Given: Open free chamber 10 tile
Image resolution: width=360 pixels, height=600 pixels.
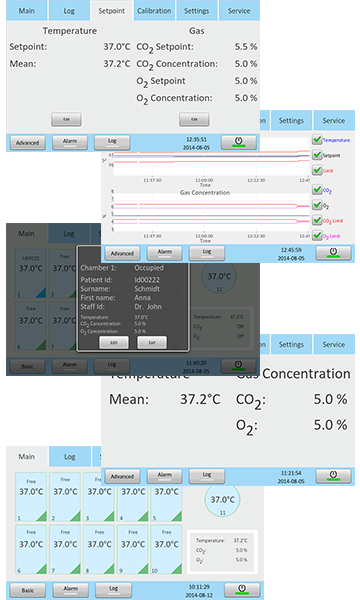Looking at the screenshot, I should [x=166, y=549].
